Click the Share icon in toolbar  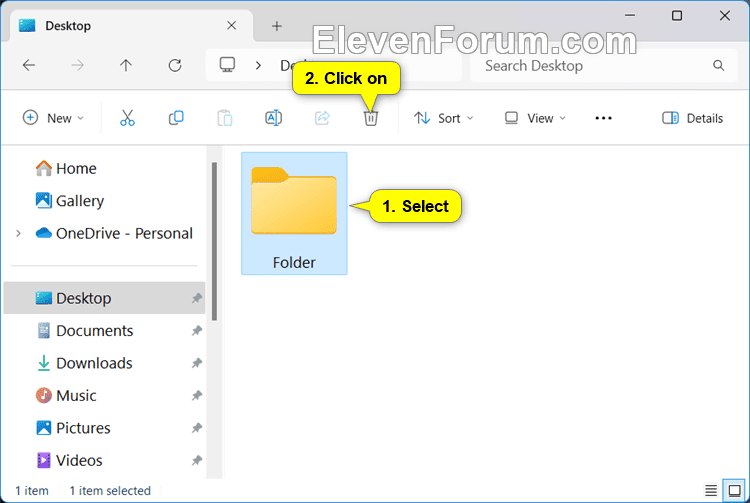tap(322, 118)
